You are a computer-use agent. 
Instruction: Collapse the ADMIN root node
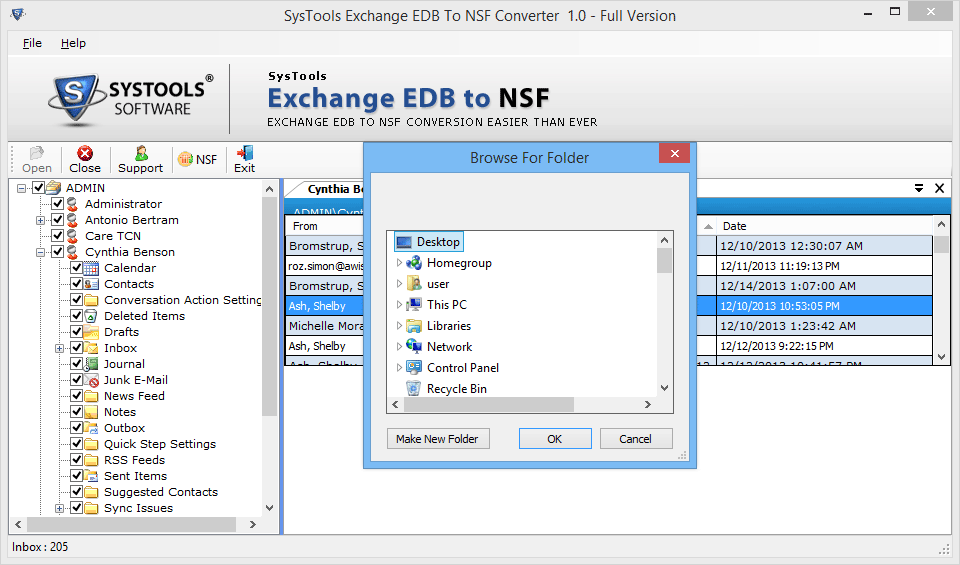click(21, 188)
